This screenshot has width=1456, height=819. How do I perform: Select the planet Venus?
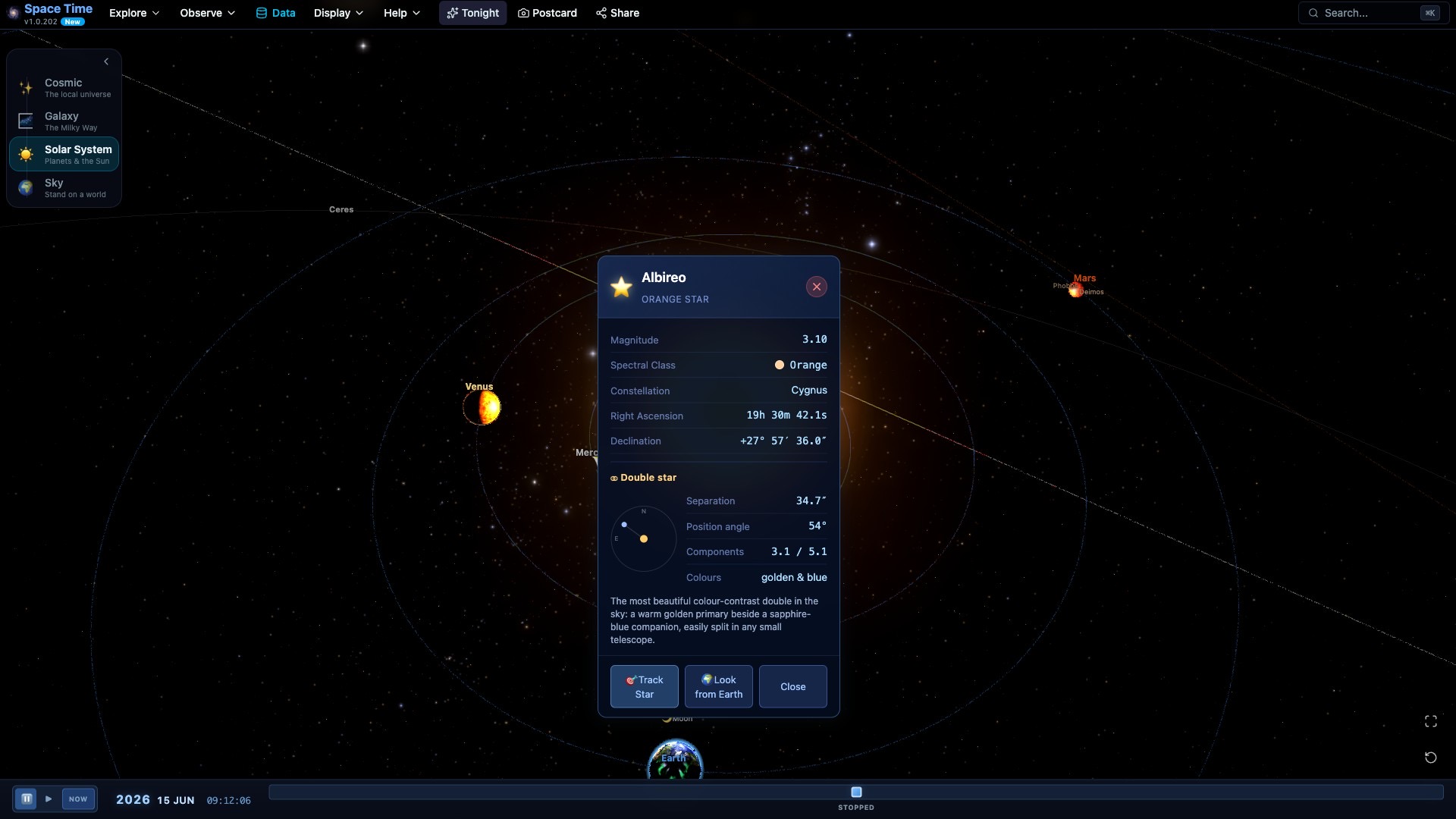(x=483, y=407)
